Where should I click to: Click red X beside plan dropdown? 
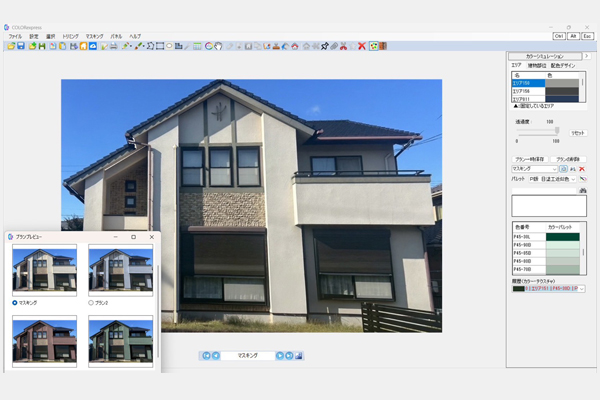(582, 170)
